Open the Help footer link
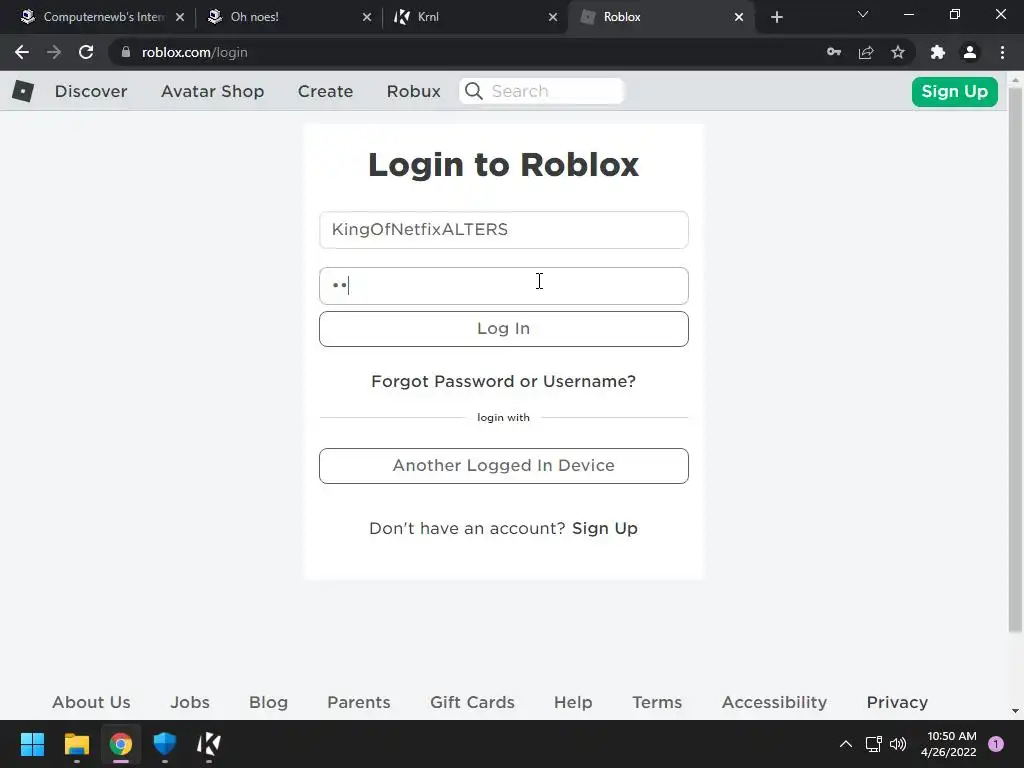The image size is (1024, 768). pos(573,702)
